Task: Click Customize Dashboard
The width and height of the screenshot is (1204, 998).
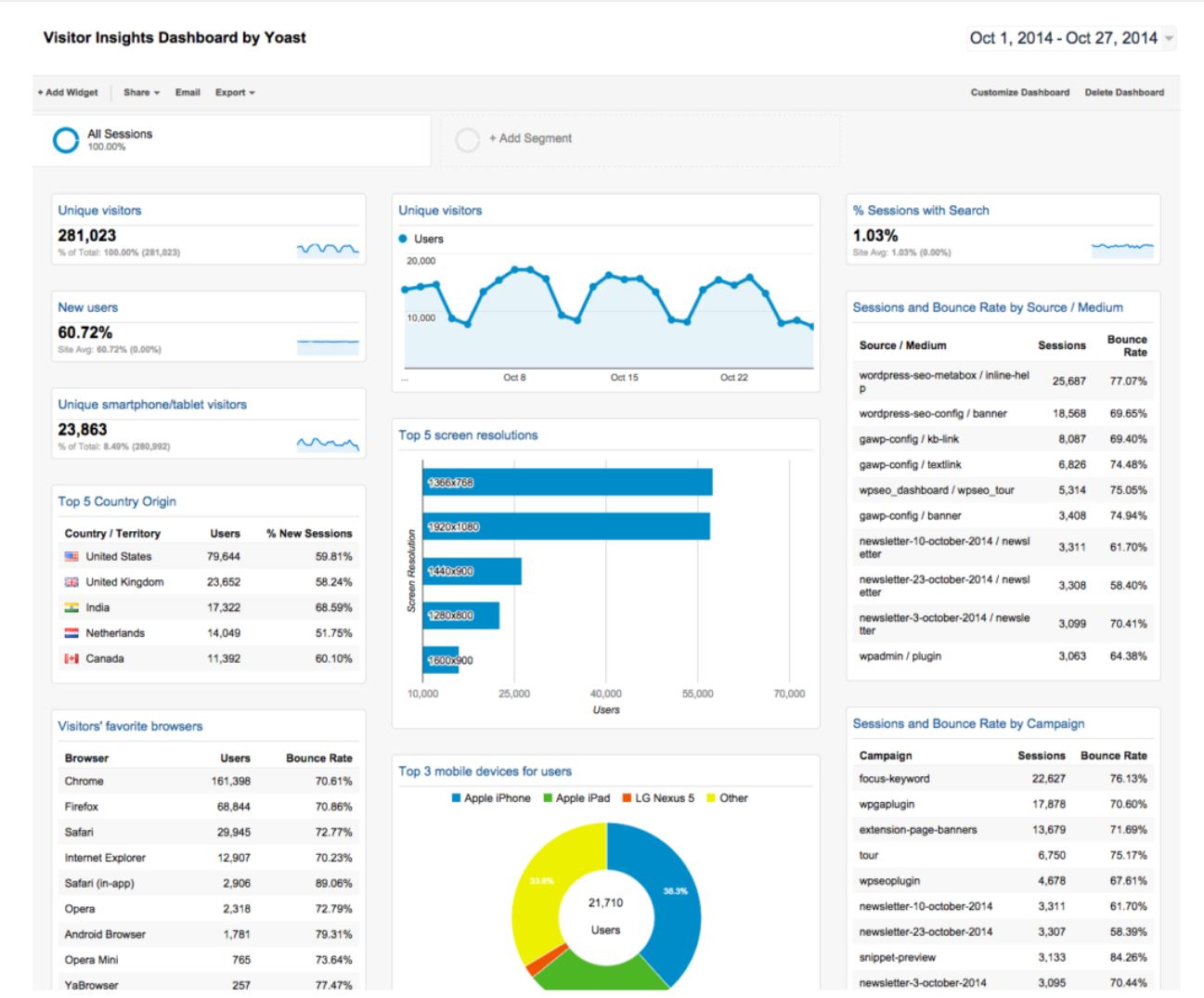Action: pos(1019,93)
